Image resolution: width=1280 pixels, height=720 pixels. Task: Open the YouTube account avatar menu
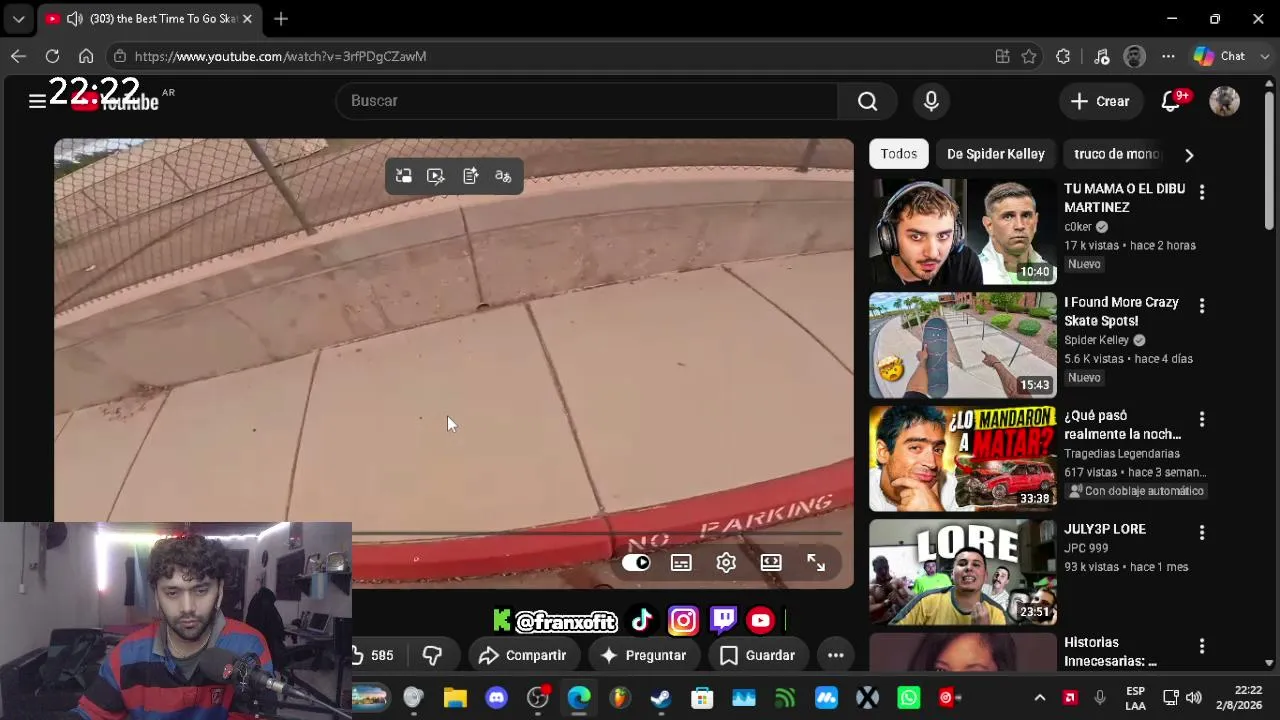(x=1224, y=101)
